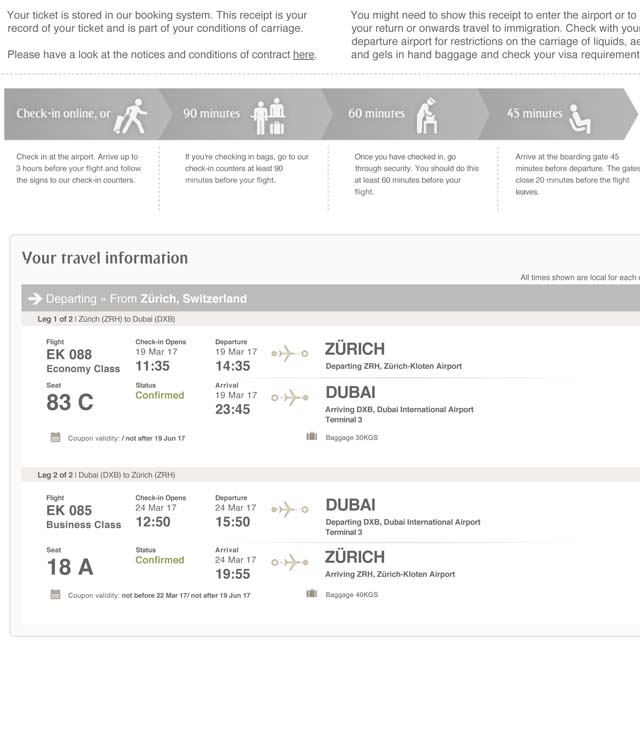Click the arrival plane icon for Dubai leg 1
The width and height of the screenshot is (640, 732).
click(290, 397)
